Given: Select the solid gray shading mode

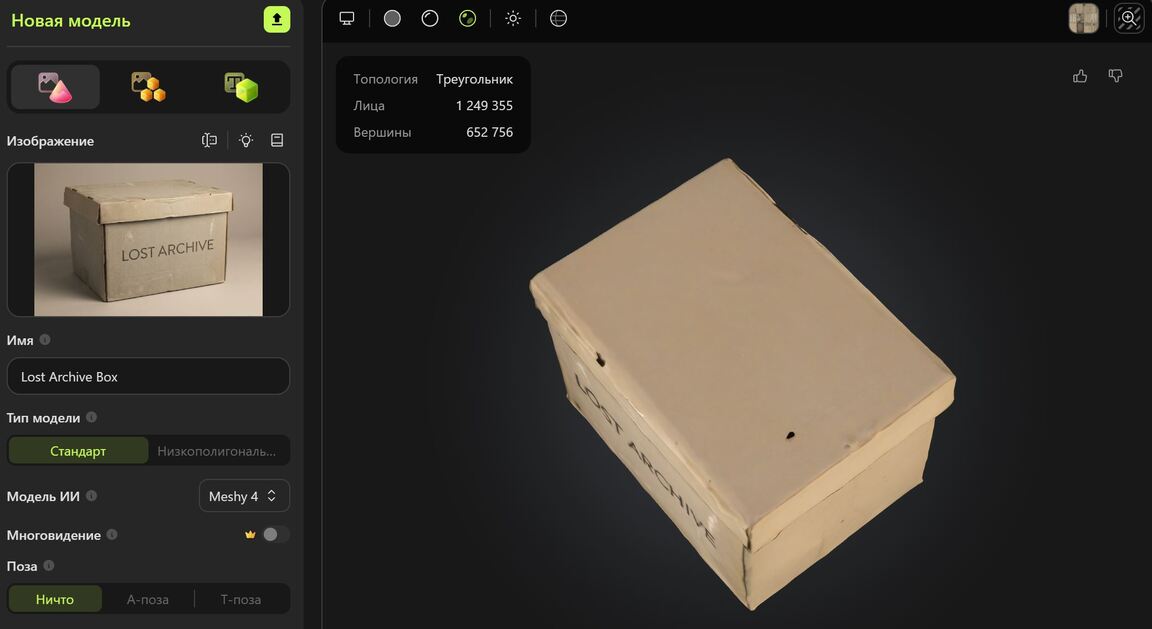Looking at the screenshot, I should point(392,18).
